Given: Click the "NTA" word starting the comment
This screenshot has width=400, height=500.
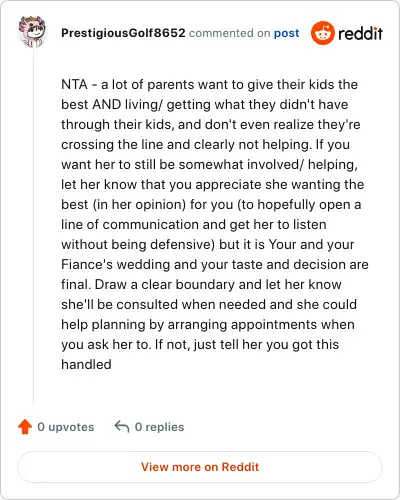Looking at the screenshot, I should [74, 84].
